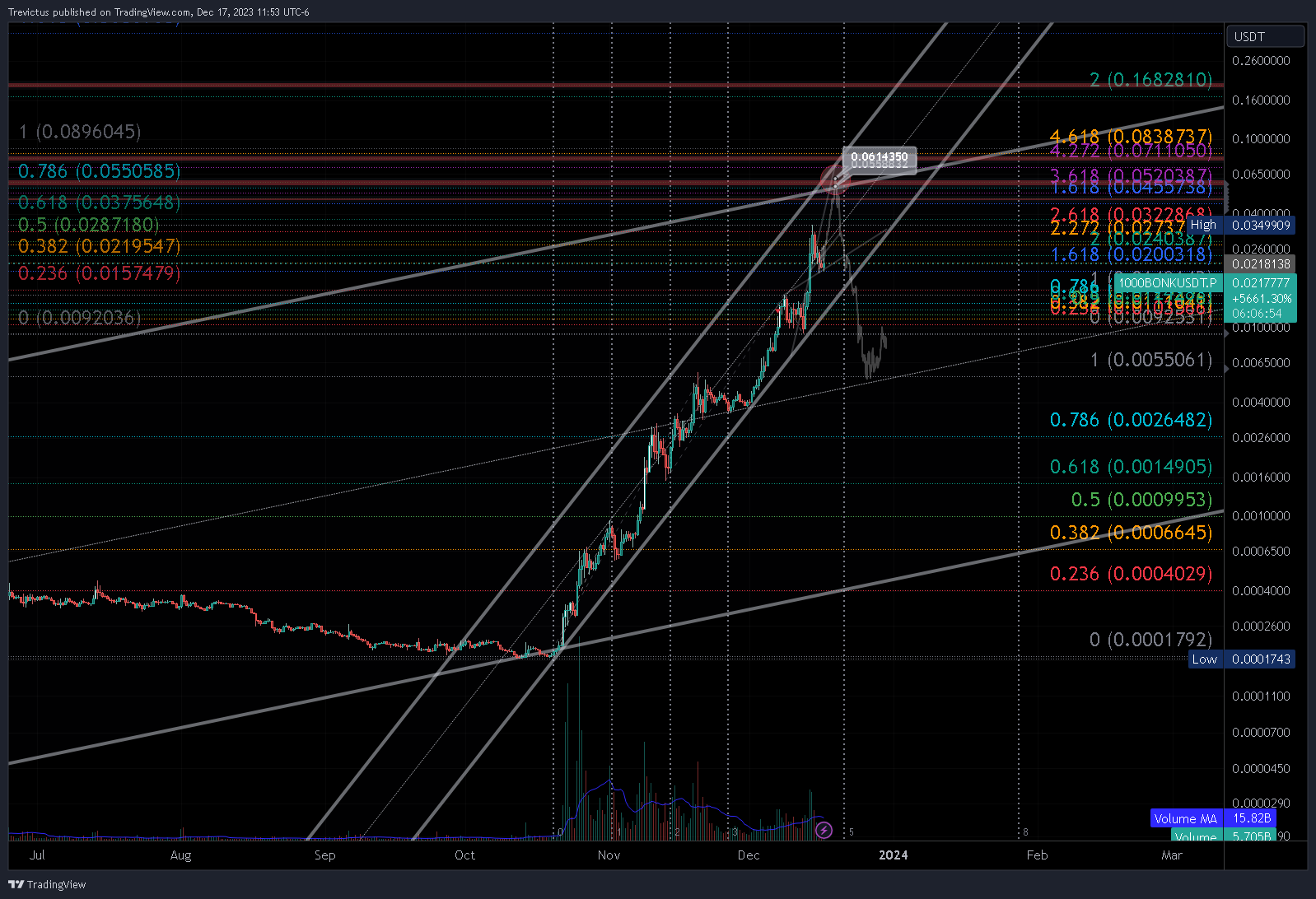This screenshot has width=1316, height=899.
Task: Click the purple lightning flash icon near time axis
Action: pyautogui.click(x=824, y=831)
